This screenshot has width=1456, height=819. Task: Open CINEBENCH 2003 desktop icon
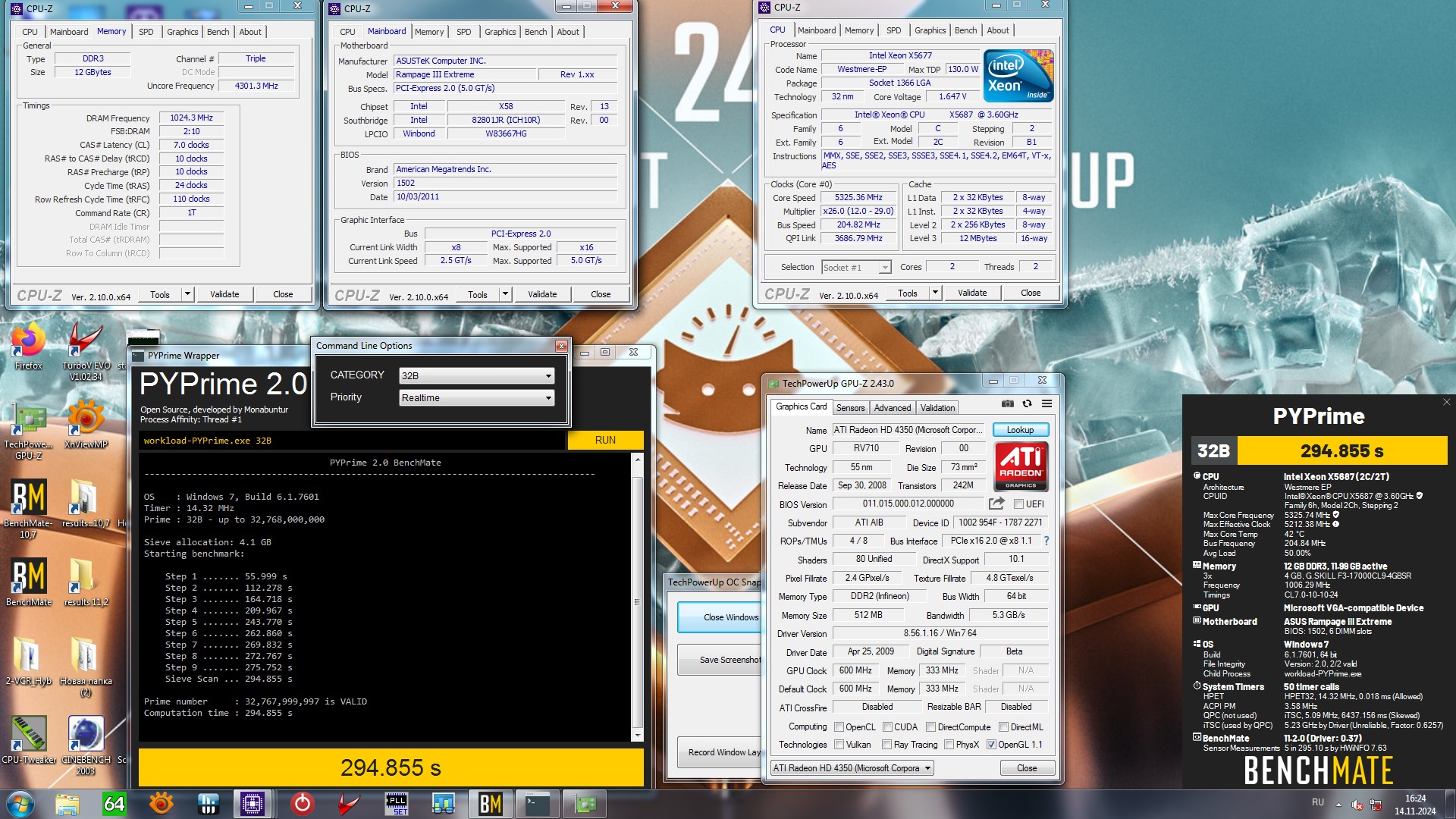[x=86, y=745]
